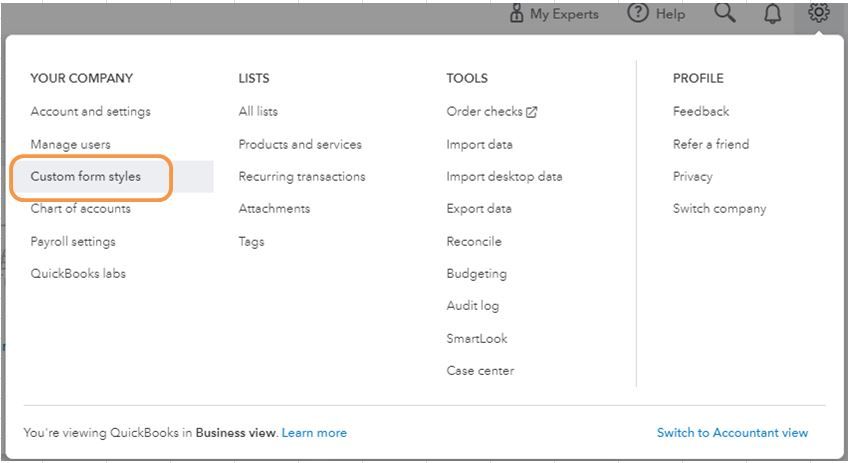Viewport: 848px width, 463px height.
Task: Open the My Experts panel
Action: pyautogui.click(x=554, y=14)
